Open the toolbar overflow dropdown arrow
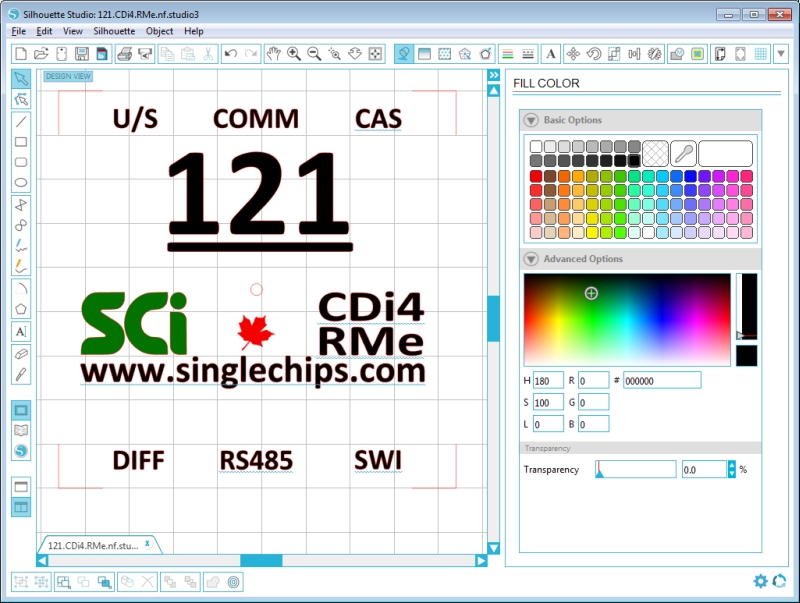 coord(781,54)
